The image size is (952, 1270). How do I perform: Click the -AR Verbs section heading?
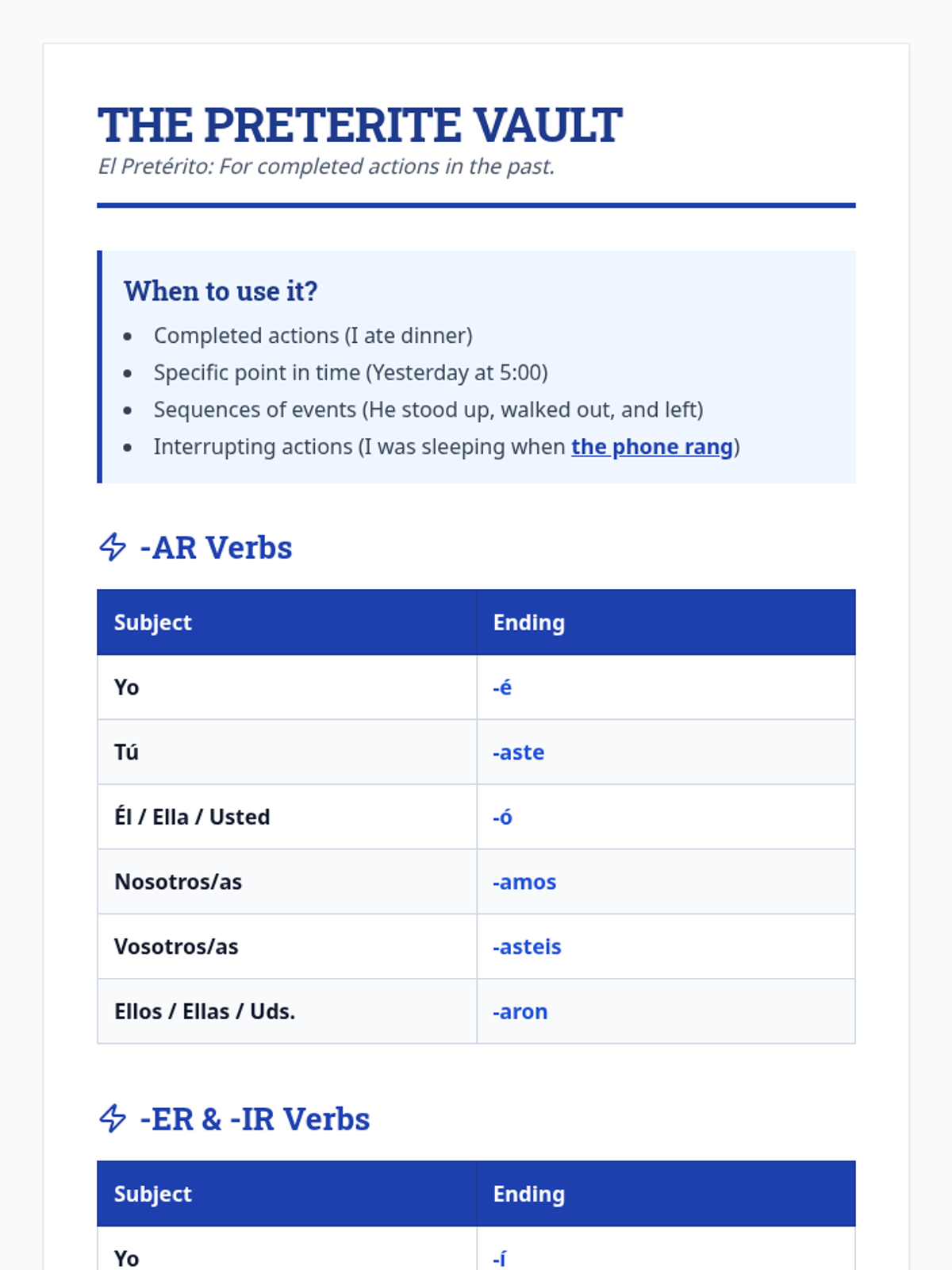[x=216, y=548]
